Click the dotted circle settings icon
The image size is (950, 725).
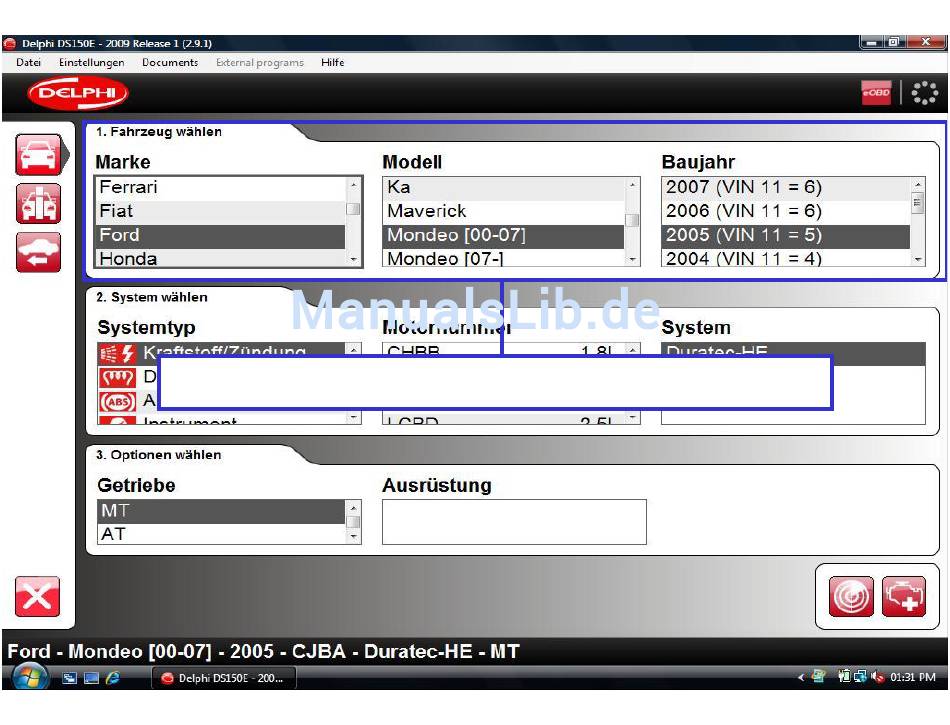pos(925,93)
